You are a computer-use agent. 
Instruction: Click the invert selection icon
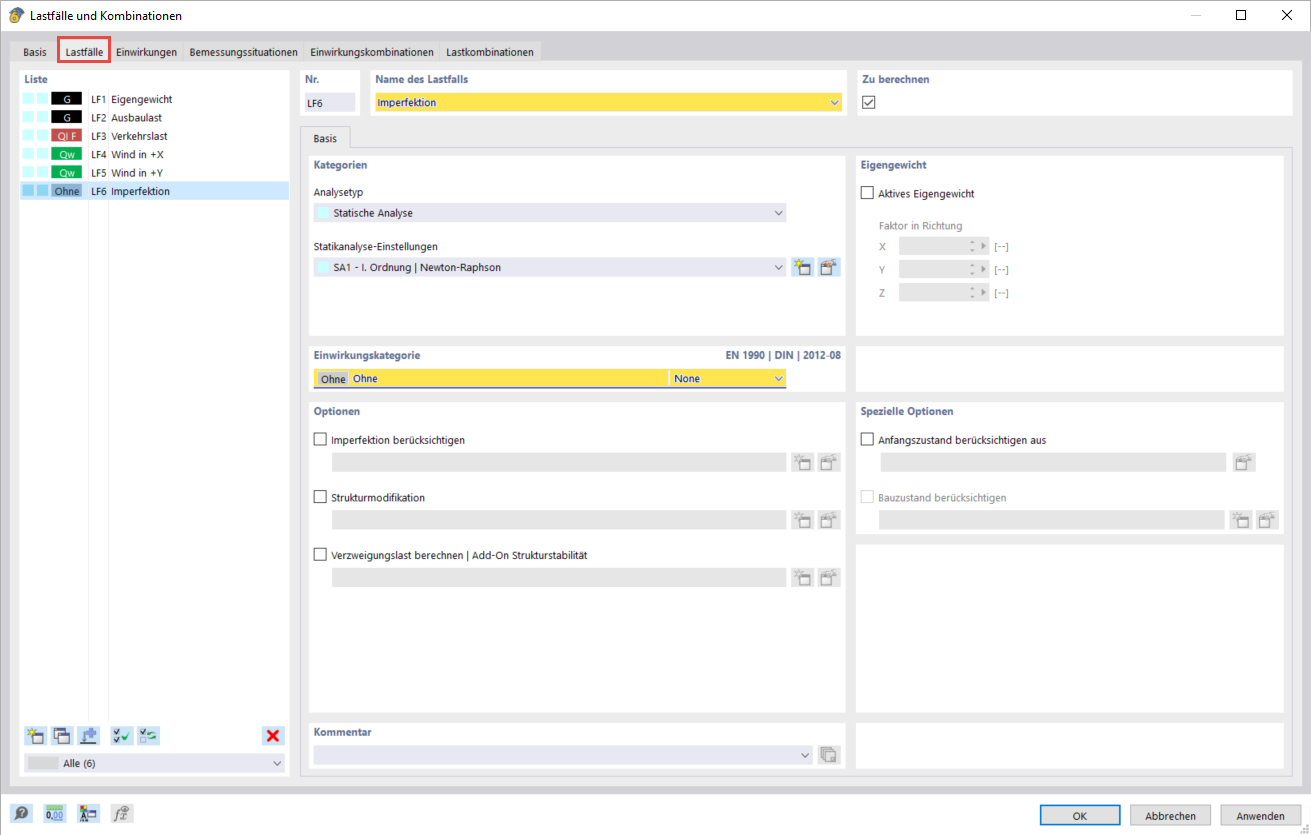point(148,736)
